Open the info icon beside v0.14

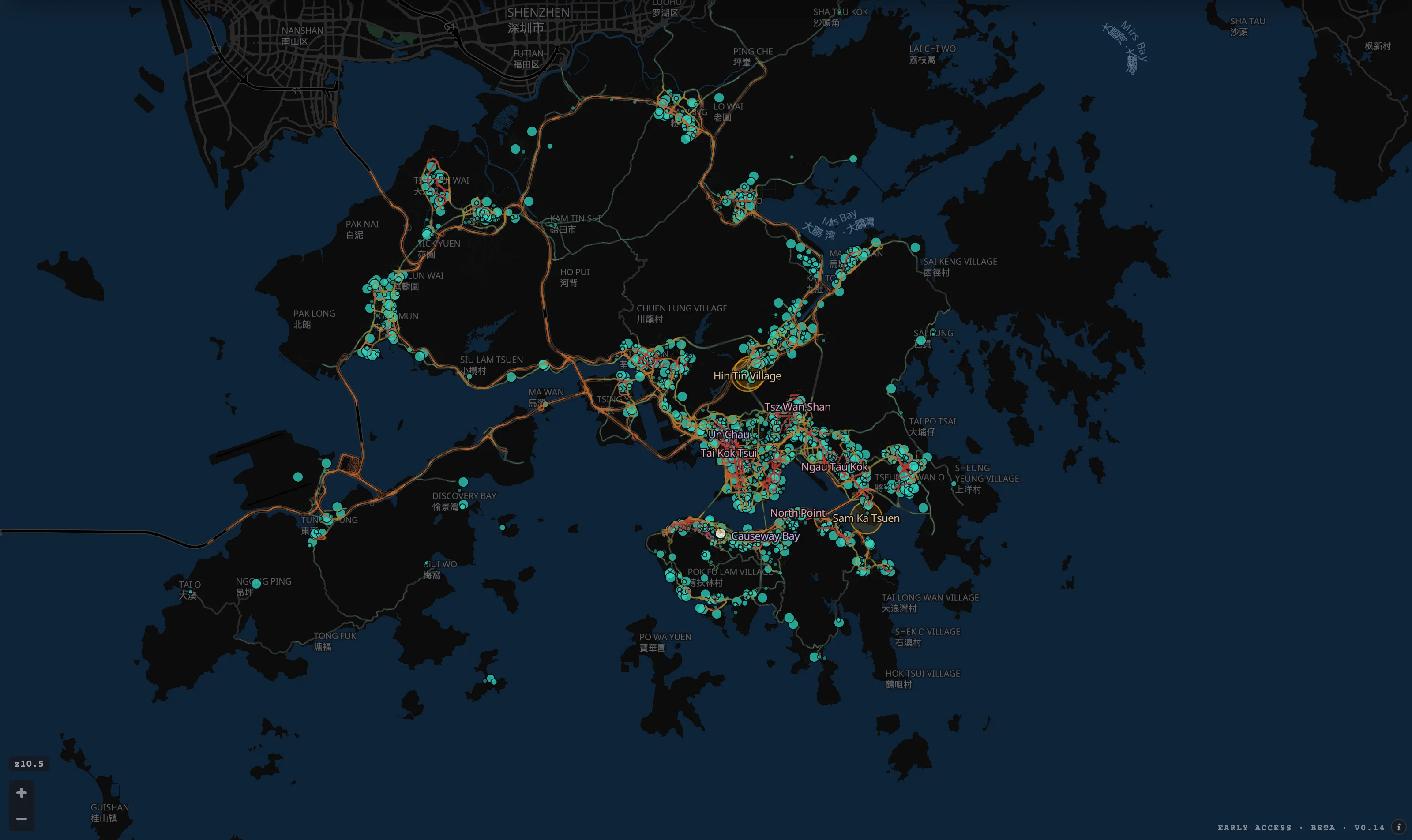coord(1398,827)
